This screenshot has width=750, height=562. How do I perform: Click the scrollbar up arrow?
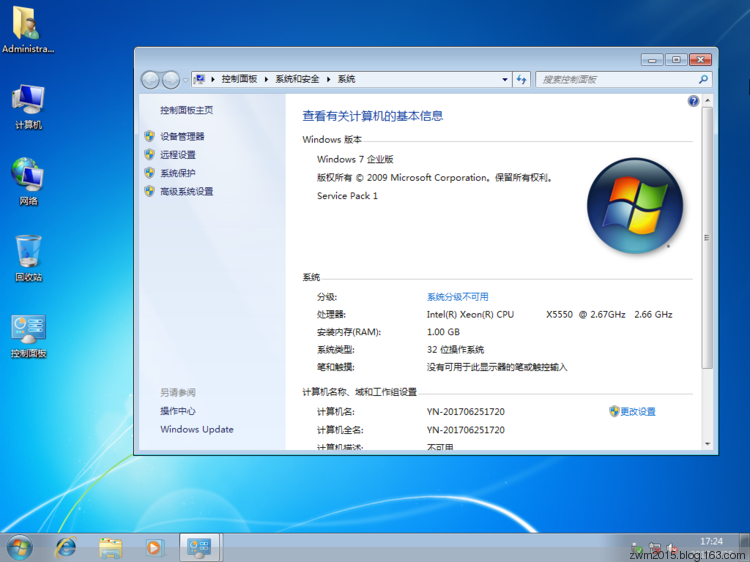click(707, 100)
